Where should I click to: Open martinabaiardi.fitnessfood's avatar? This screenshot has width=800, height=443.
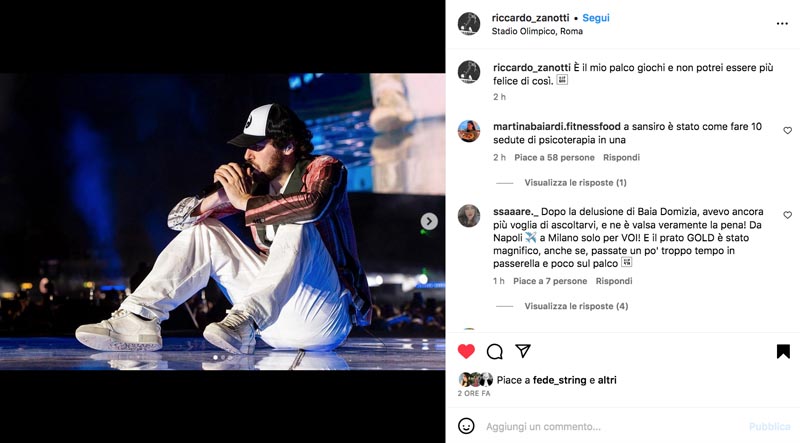tap(468, 131)
